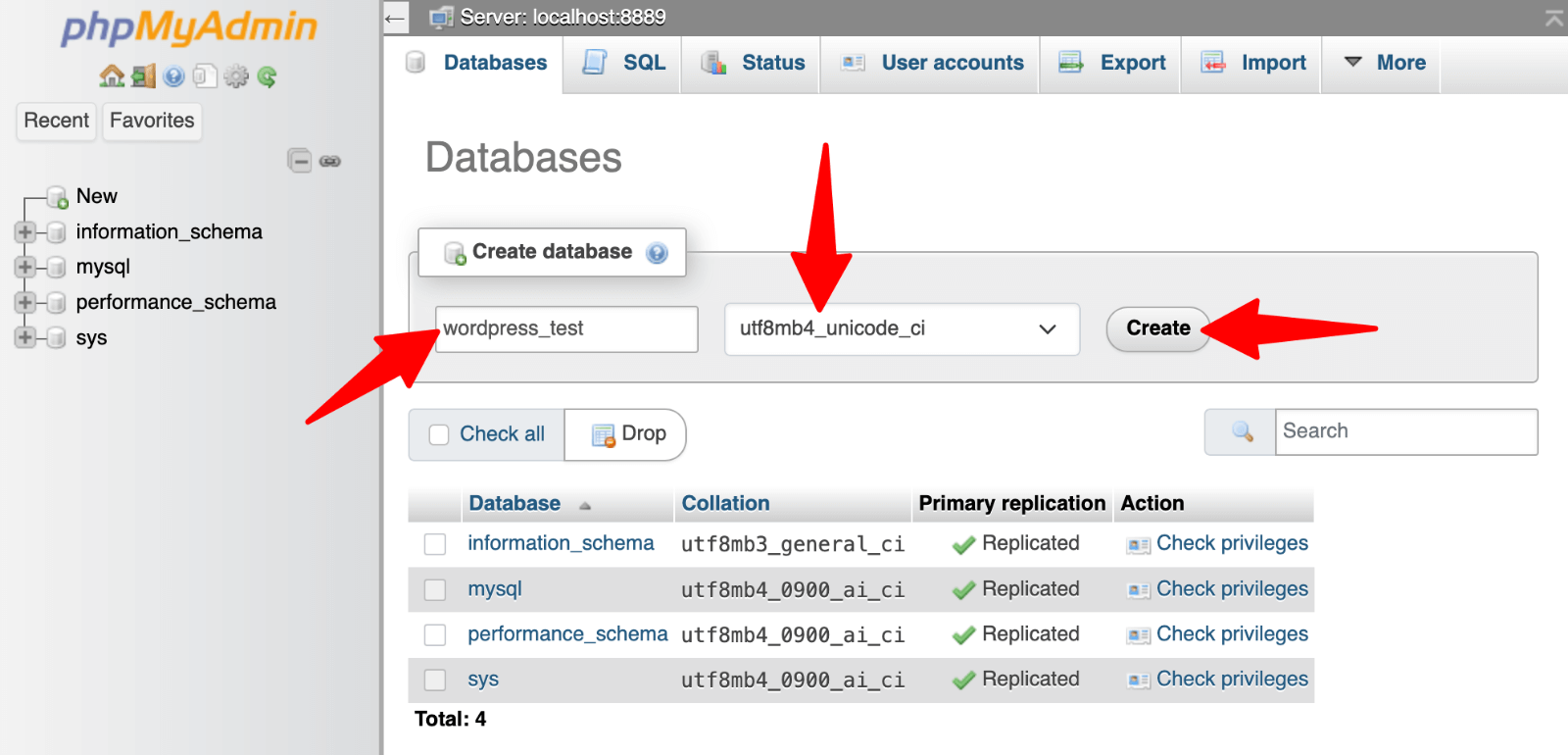Click the Total: 4 text
The width and height of the screenshot is (1568, 755).
coord(450,720)
